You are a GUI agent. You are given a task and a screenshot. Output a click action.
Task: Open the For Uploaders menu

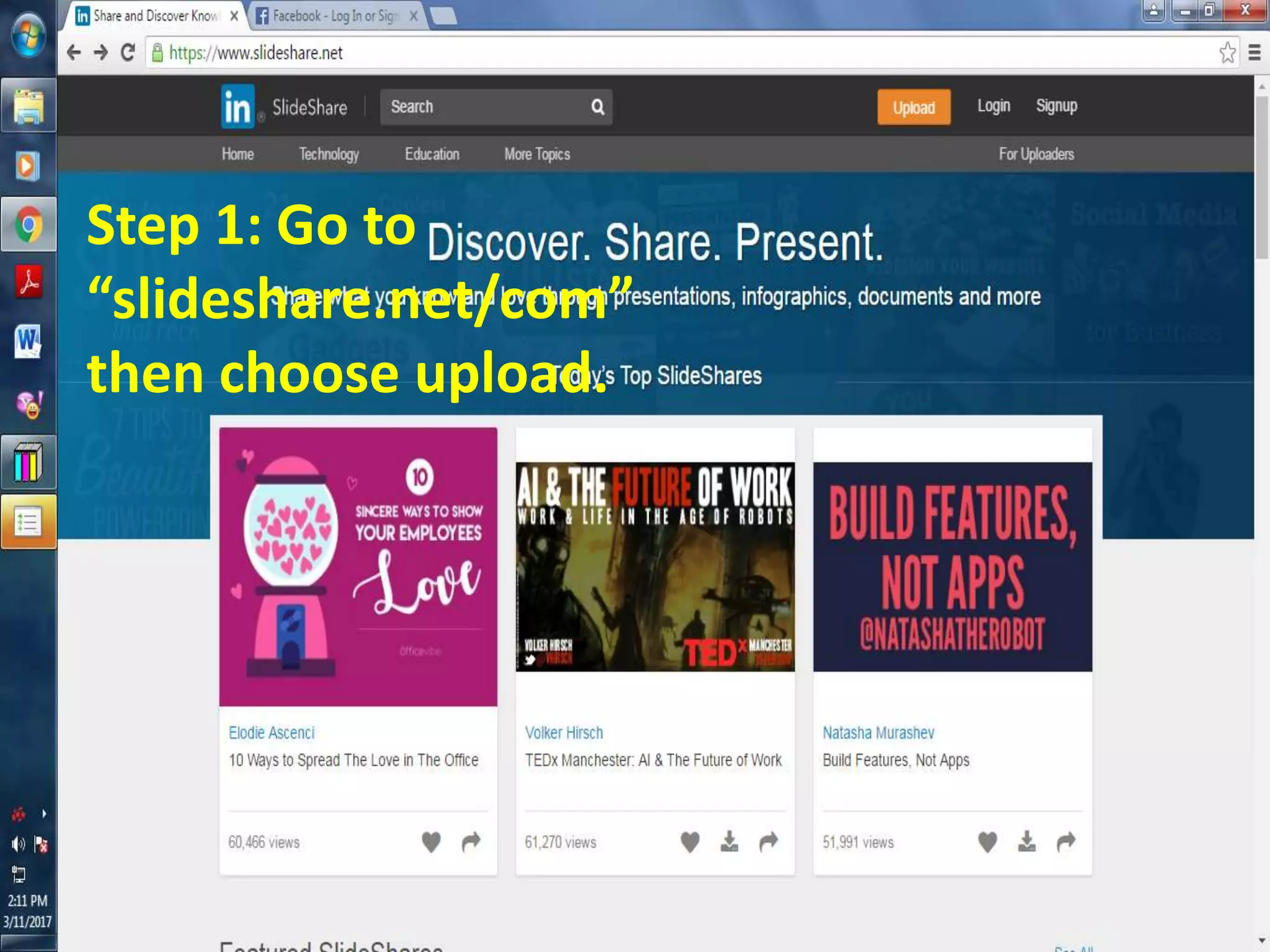(x=1036, y=154)
